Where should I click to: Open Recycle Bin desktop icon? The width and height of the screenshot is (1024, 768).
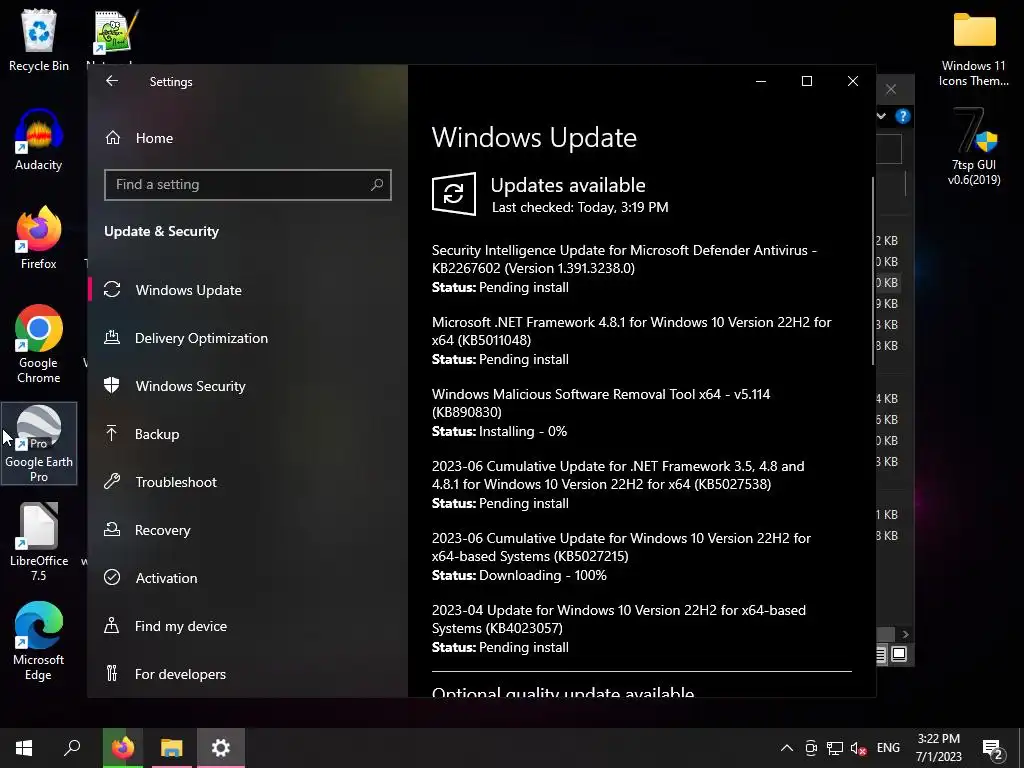coord(39,40)
